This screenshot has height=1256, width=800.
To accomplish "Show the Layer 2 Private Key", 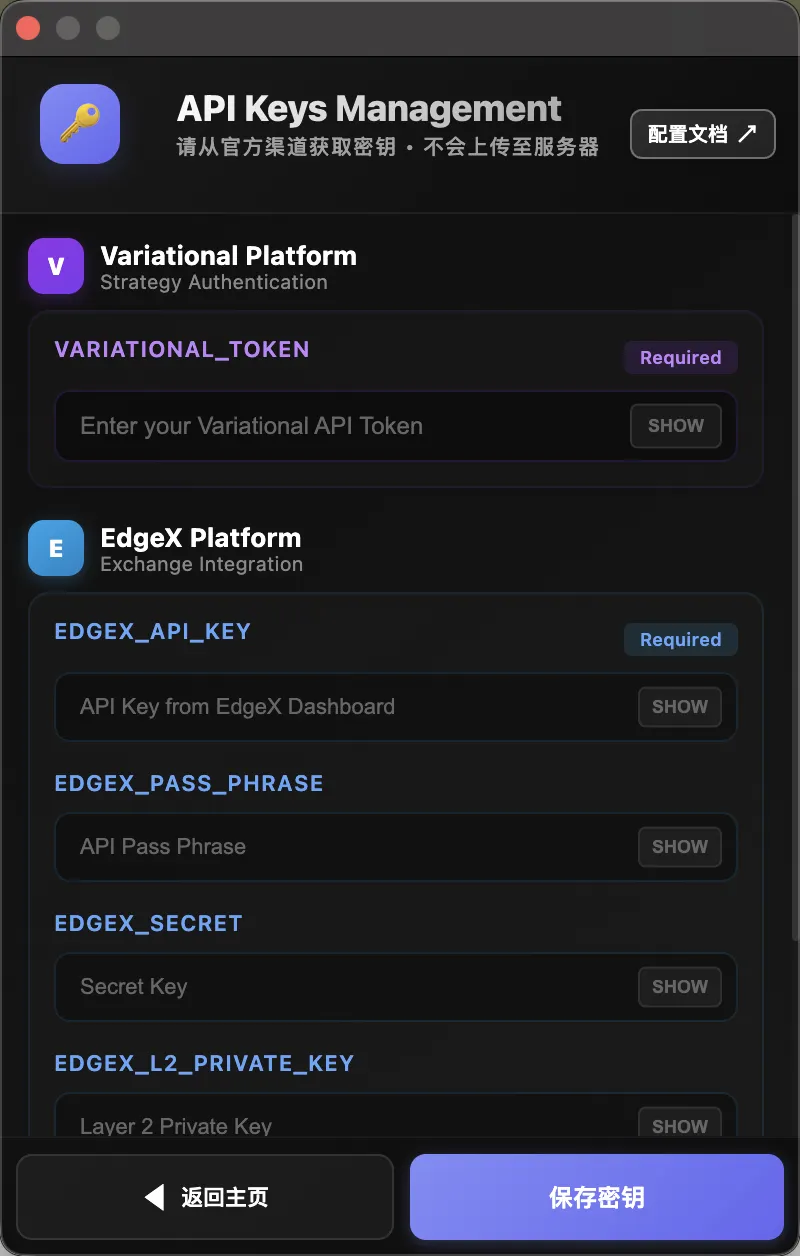I will click(x=679, y=1125).
